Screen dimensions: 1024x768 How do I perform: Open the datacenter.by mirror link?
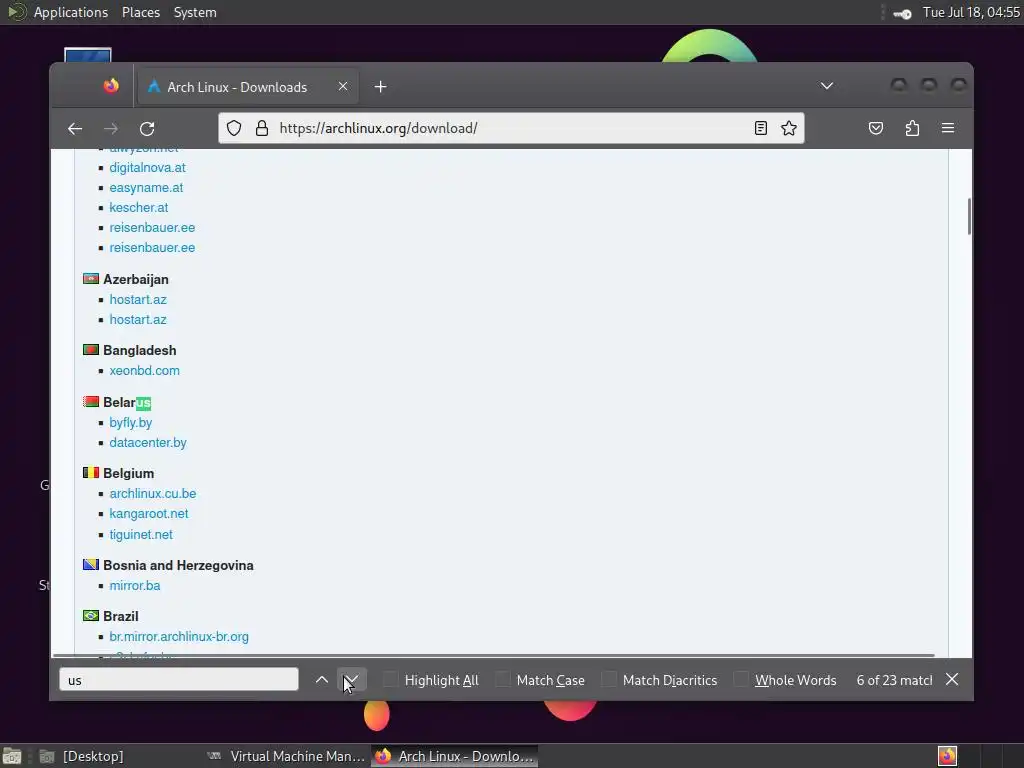[x=148, y=443]
